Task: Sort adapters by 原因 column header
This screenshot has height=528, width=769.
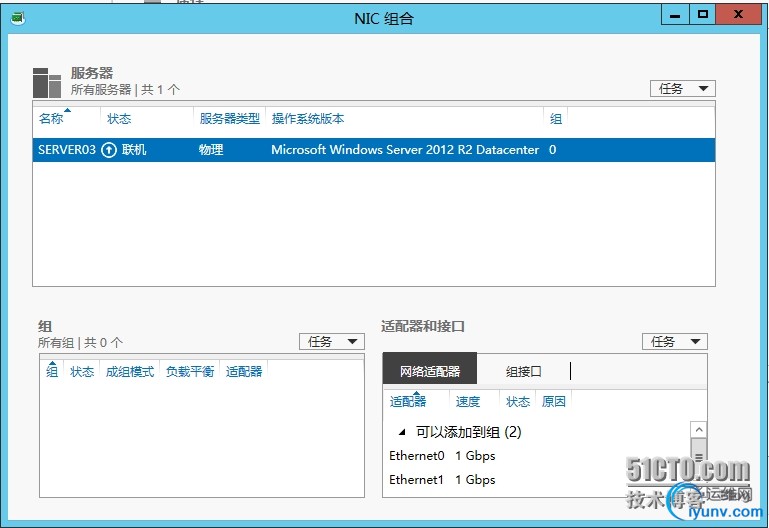Action: (x=554, y=402)
